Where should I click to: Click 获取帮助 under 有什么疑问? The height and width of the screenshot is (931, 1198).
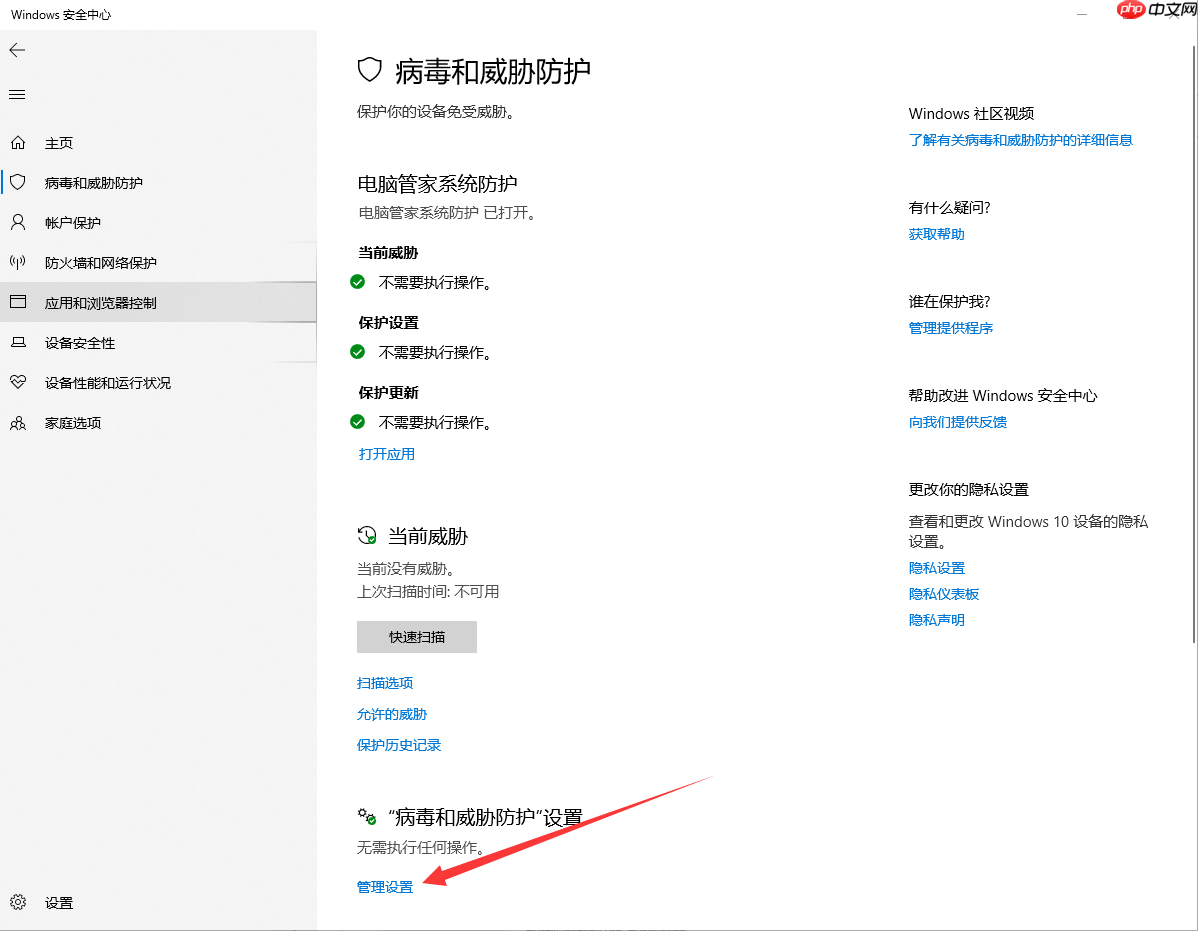[x=936, y=233]
